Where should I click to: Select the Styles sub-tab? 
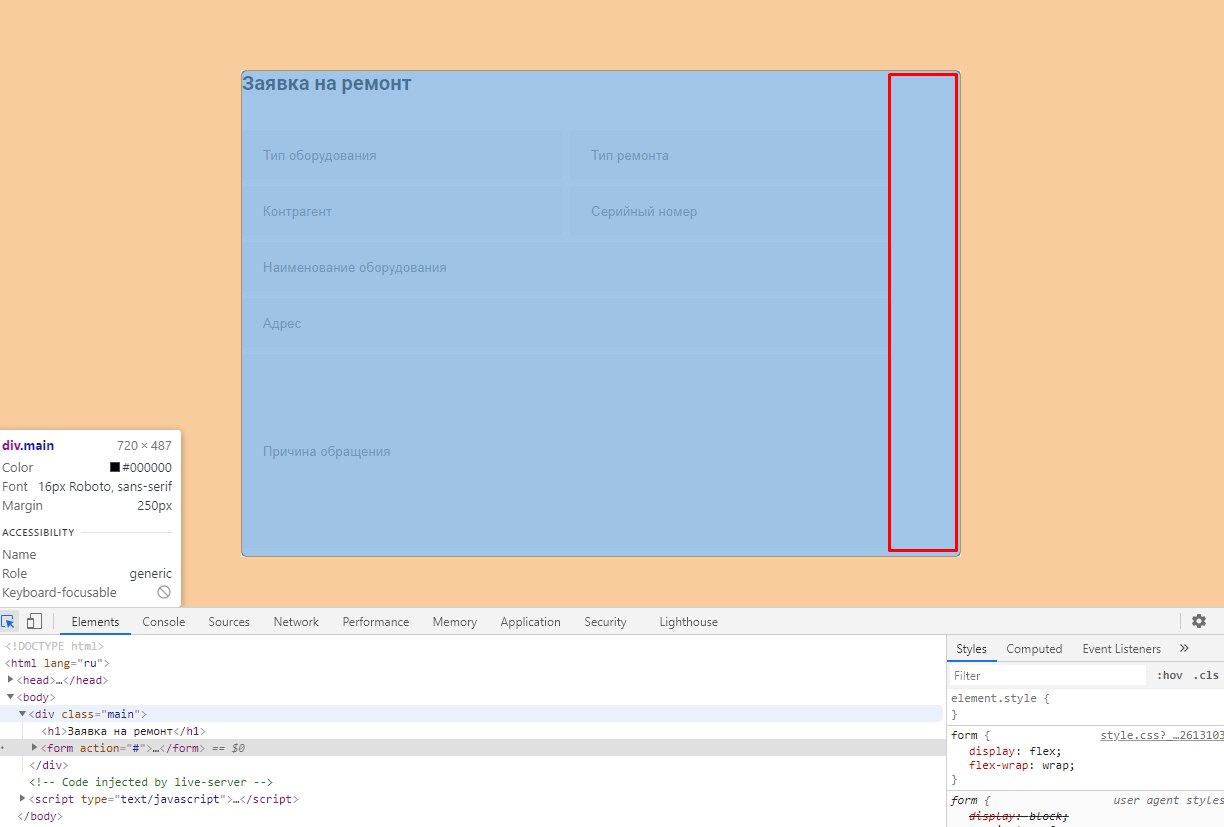coord(971,648)
